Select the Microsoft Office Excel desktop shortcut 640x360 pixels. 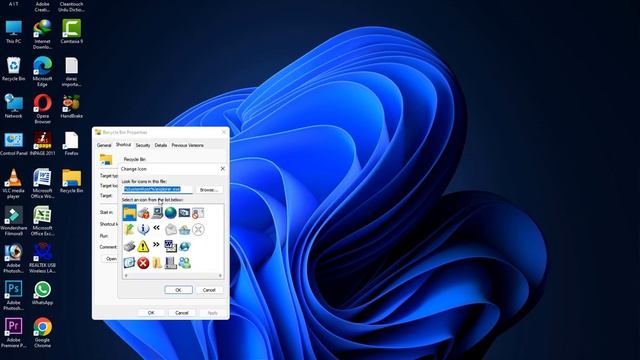[x=42, y=221]
